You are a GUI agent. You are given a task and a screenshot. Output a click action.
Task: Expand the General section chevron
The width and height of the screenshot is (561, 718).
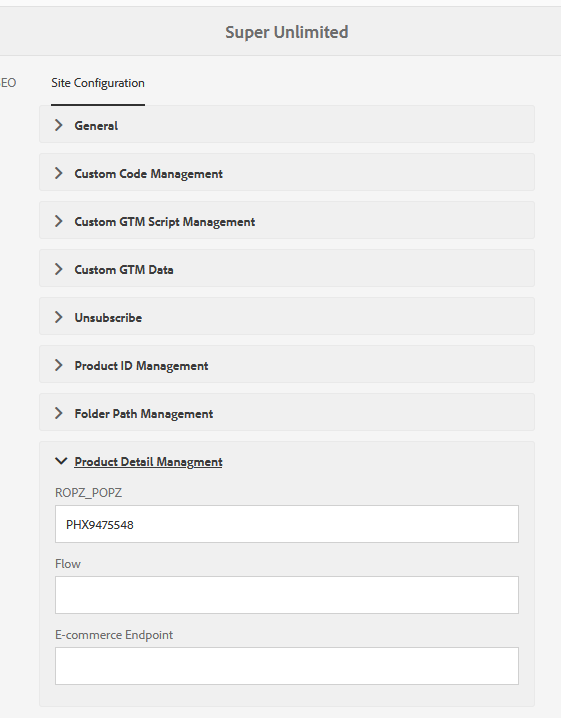point(59,125)
